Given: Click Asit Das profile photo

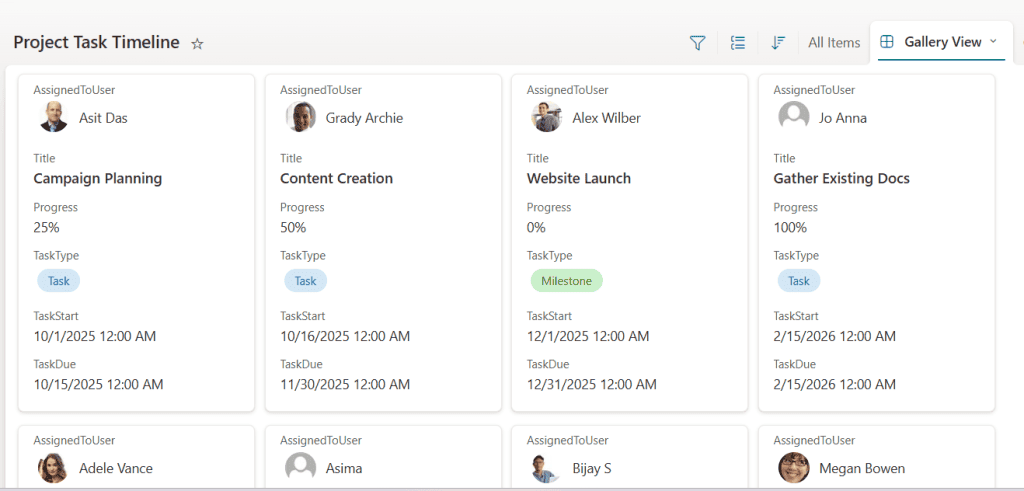Looking at the screenshot, I should pyautogui.click(x=54, y=117).
